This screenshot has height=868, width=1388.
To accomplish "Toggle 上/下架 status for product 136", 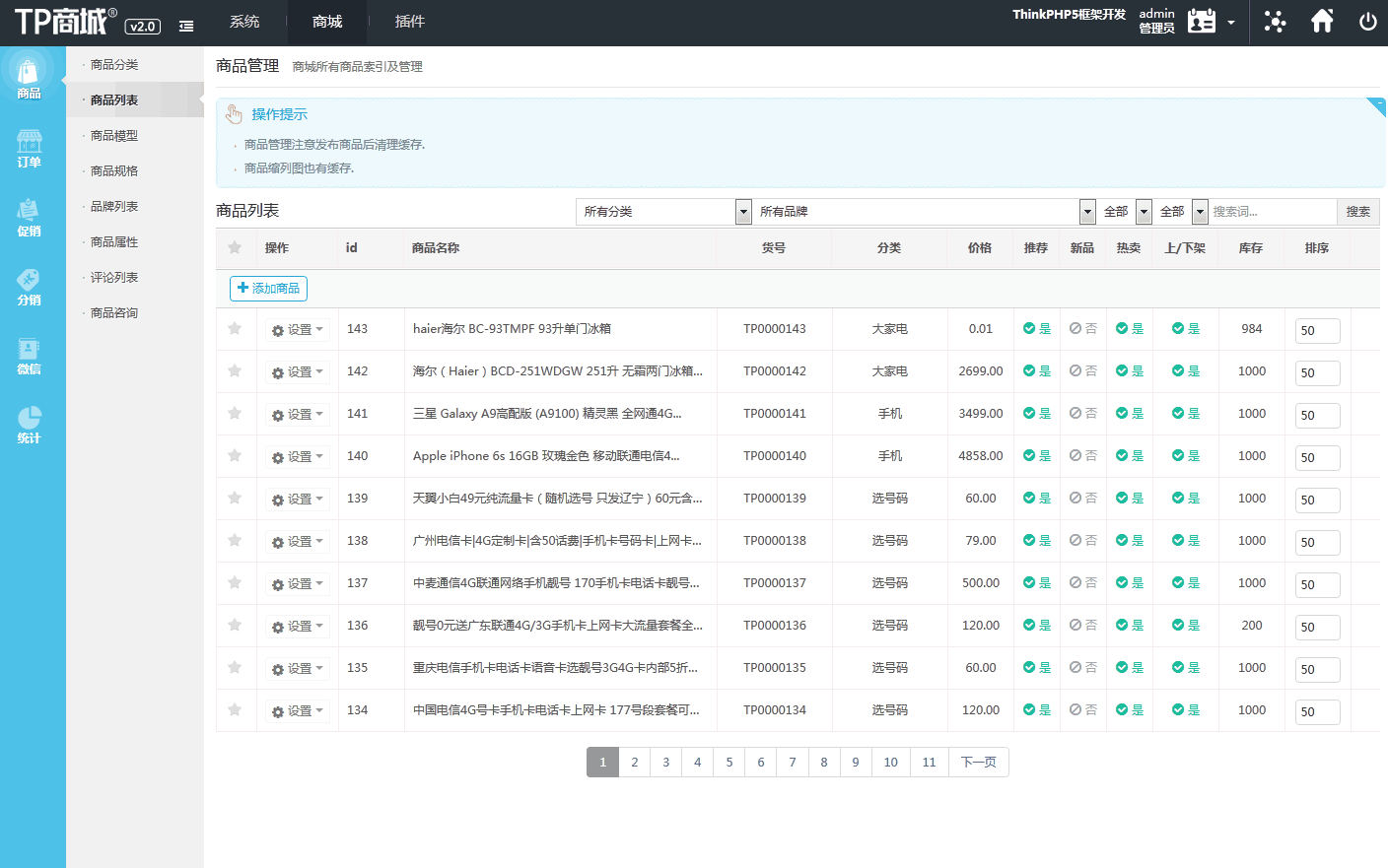I will [x=1185, y=626].
